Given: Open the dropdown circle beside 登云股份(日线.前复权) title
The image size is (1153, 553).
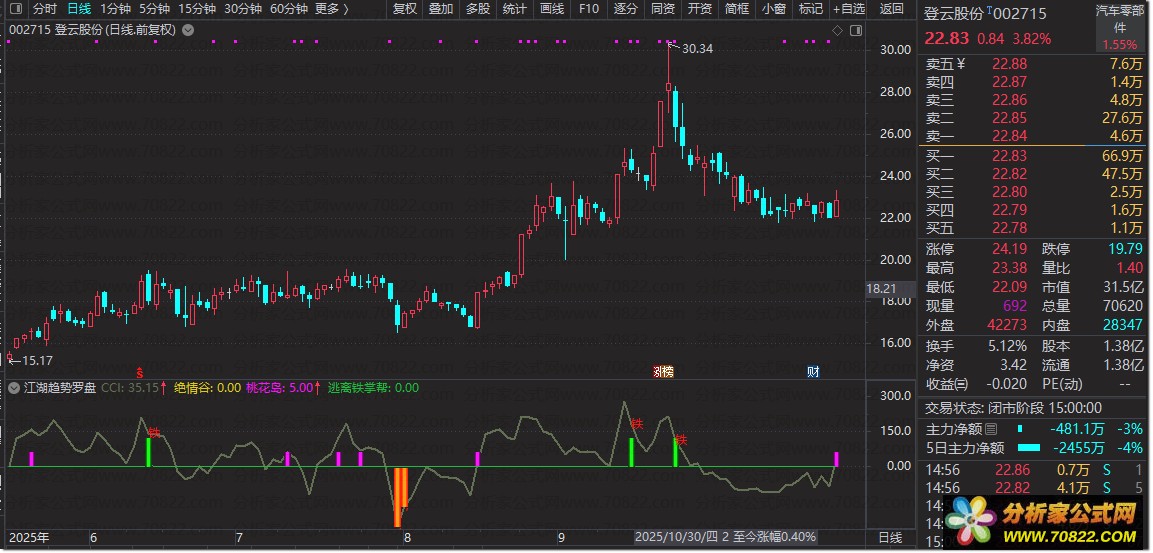Looking at the screenshot, I should click(x=188, y=30).
